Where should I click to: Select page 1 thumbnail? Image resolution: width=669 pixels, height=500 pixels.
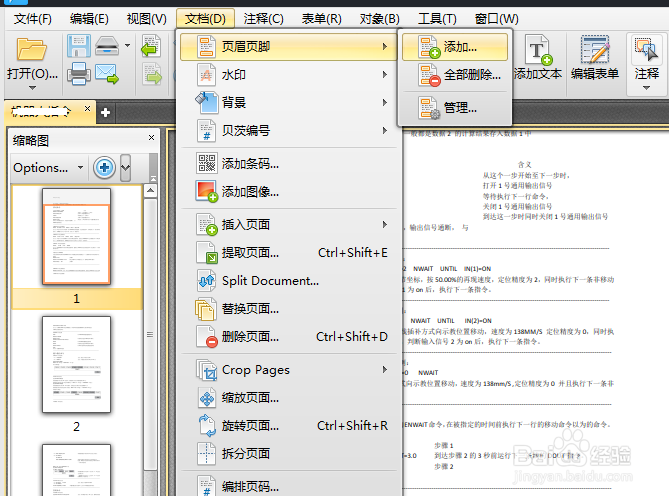76,237
